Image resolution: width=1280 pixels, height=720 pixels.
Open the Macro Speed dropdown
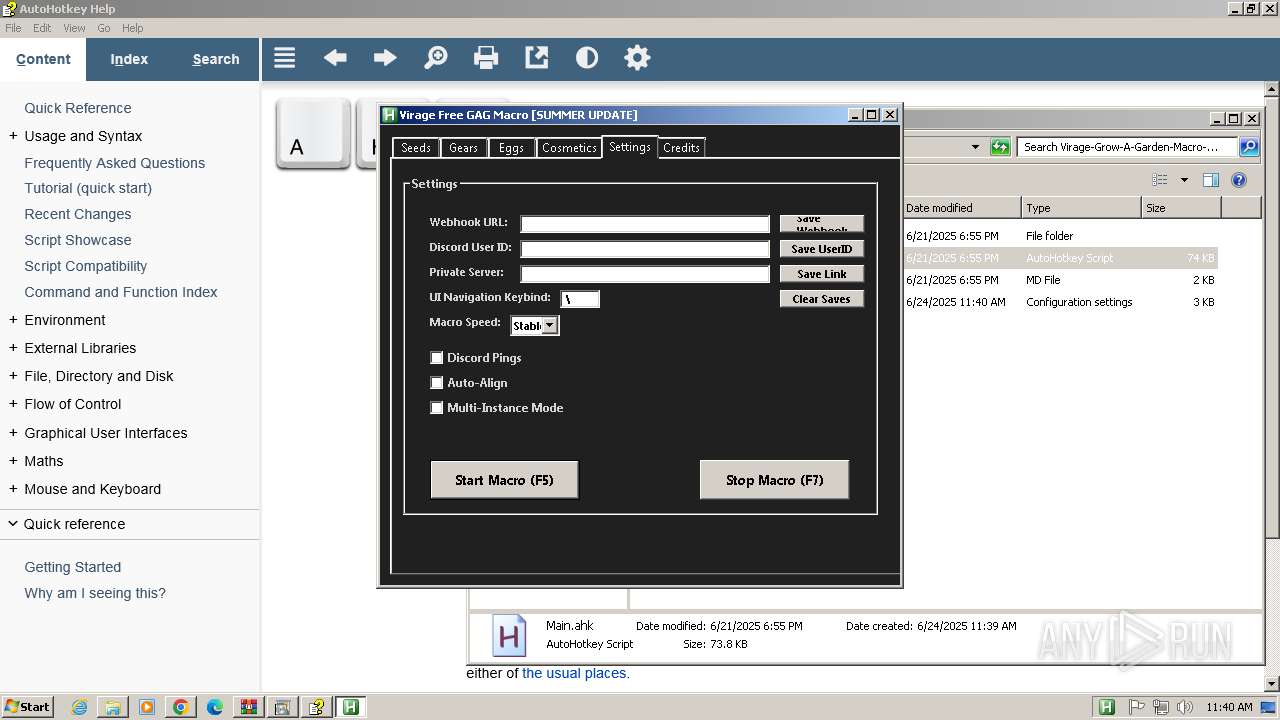549,325
